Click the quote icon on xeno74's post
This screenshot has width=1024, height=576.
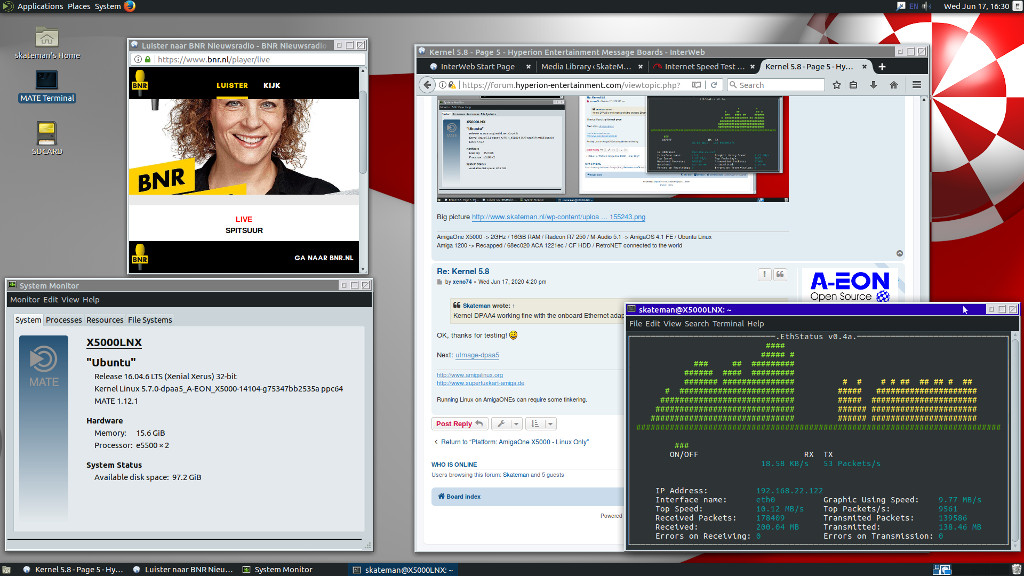(780, 274)
